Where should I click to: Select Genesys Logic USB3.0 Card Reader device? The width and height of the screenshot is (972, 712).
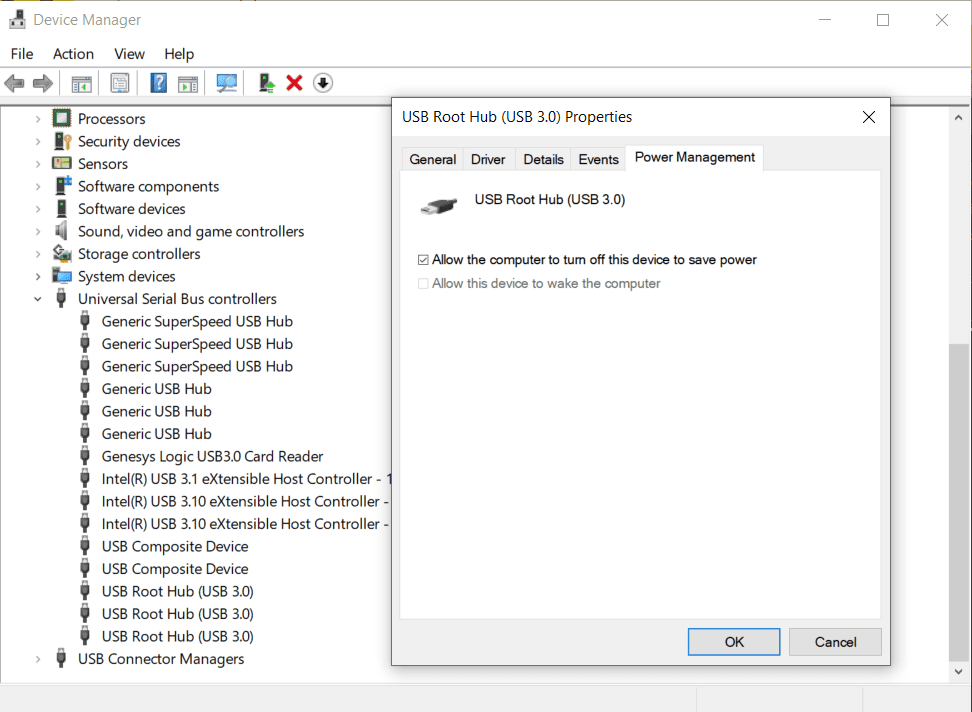pos(212,455)
